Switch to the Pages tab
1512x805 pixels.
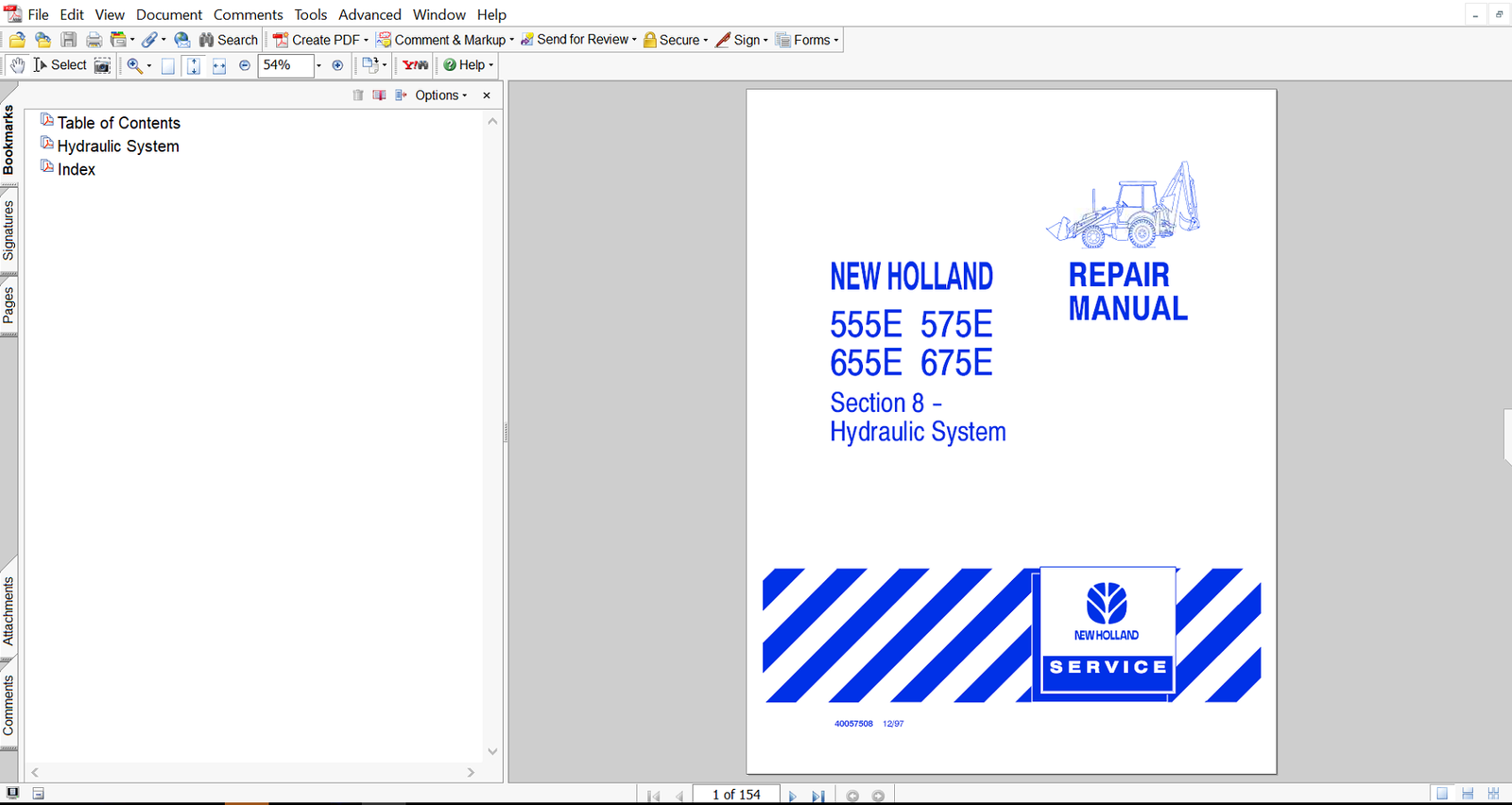9,305
